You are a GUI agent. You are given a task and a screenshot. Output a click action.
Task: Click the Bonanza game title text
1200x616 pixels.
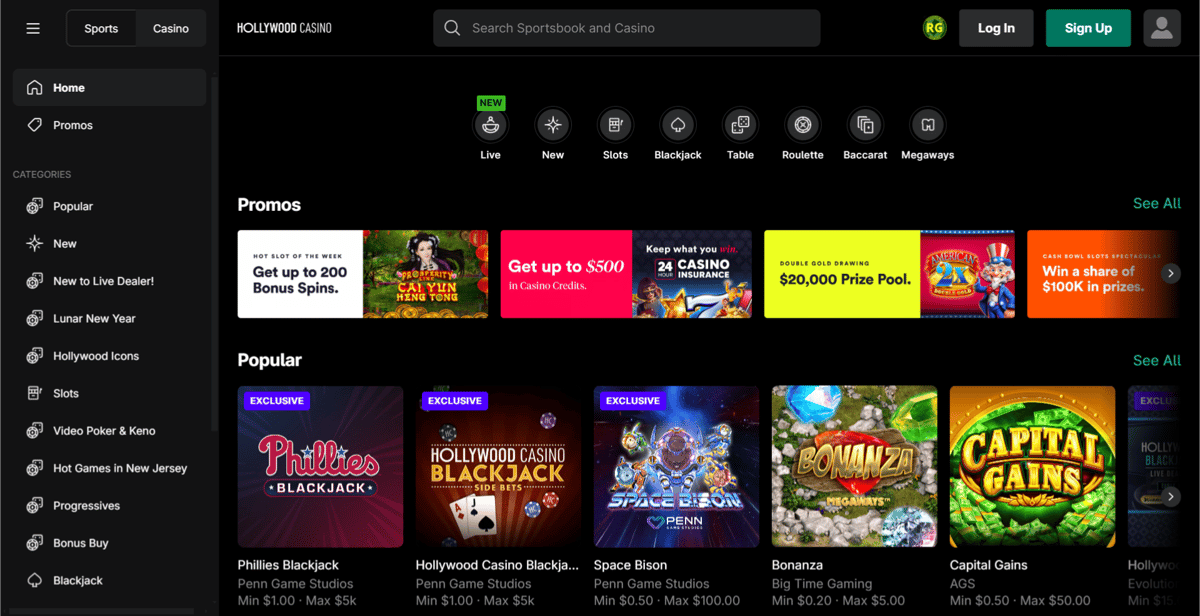coord(797,565)
